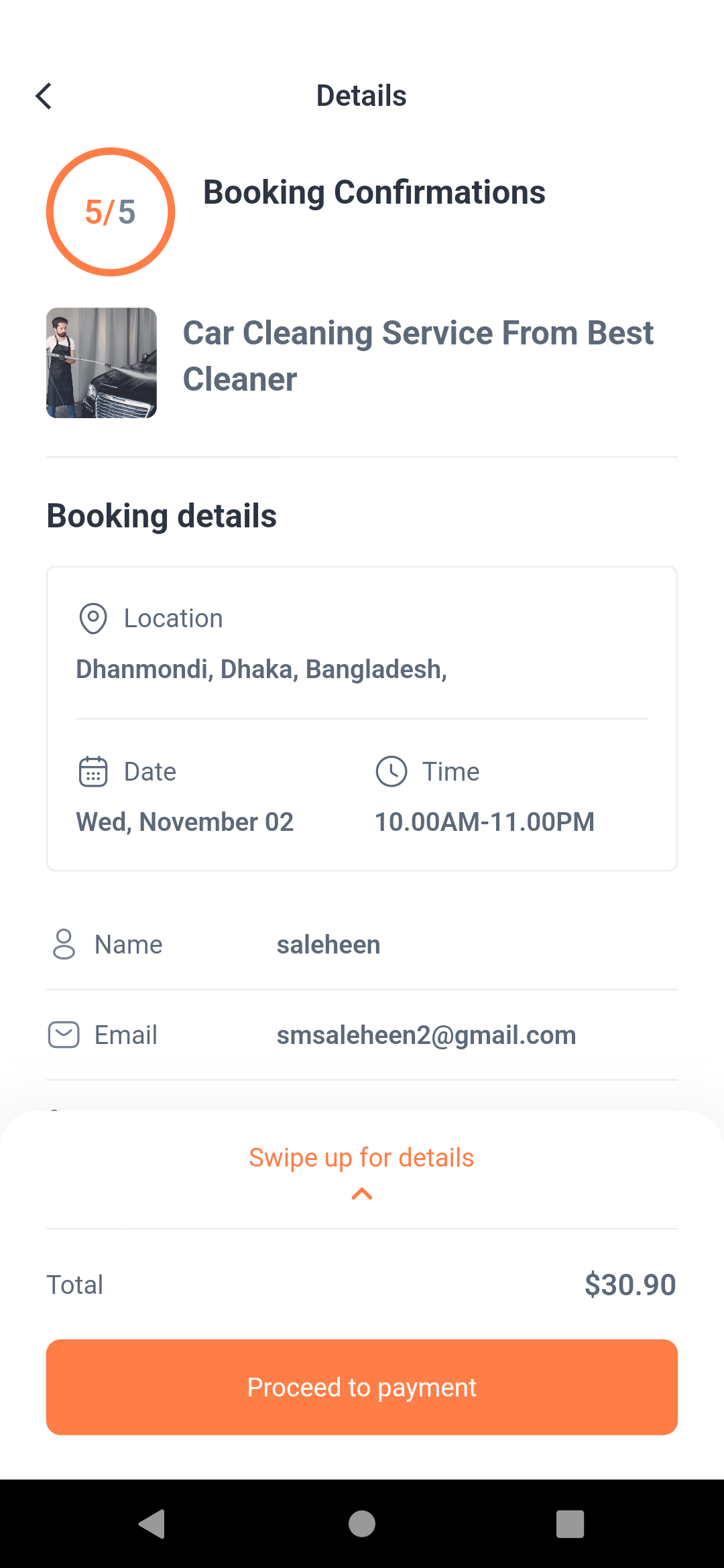The image size is (724, 1568).
Task: Click the envelope icon beside Email
Action: pyautogui.click(x=64, y=1035)
